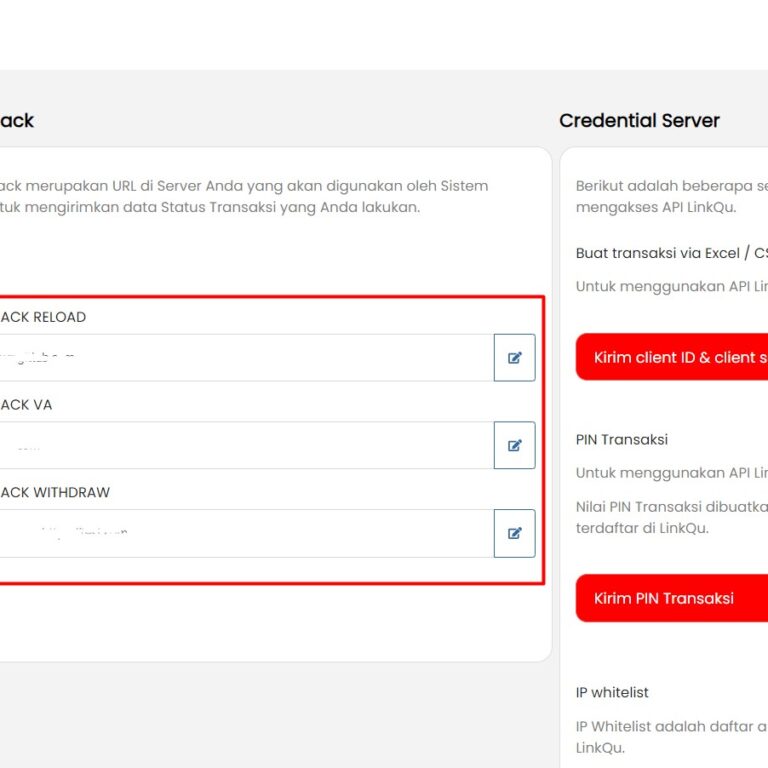The height and width of the screenshot is (768, 768).
Task: Click the IP whitelist section title
Action: pos(612,692)
